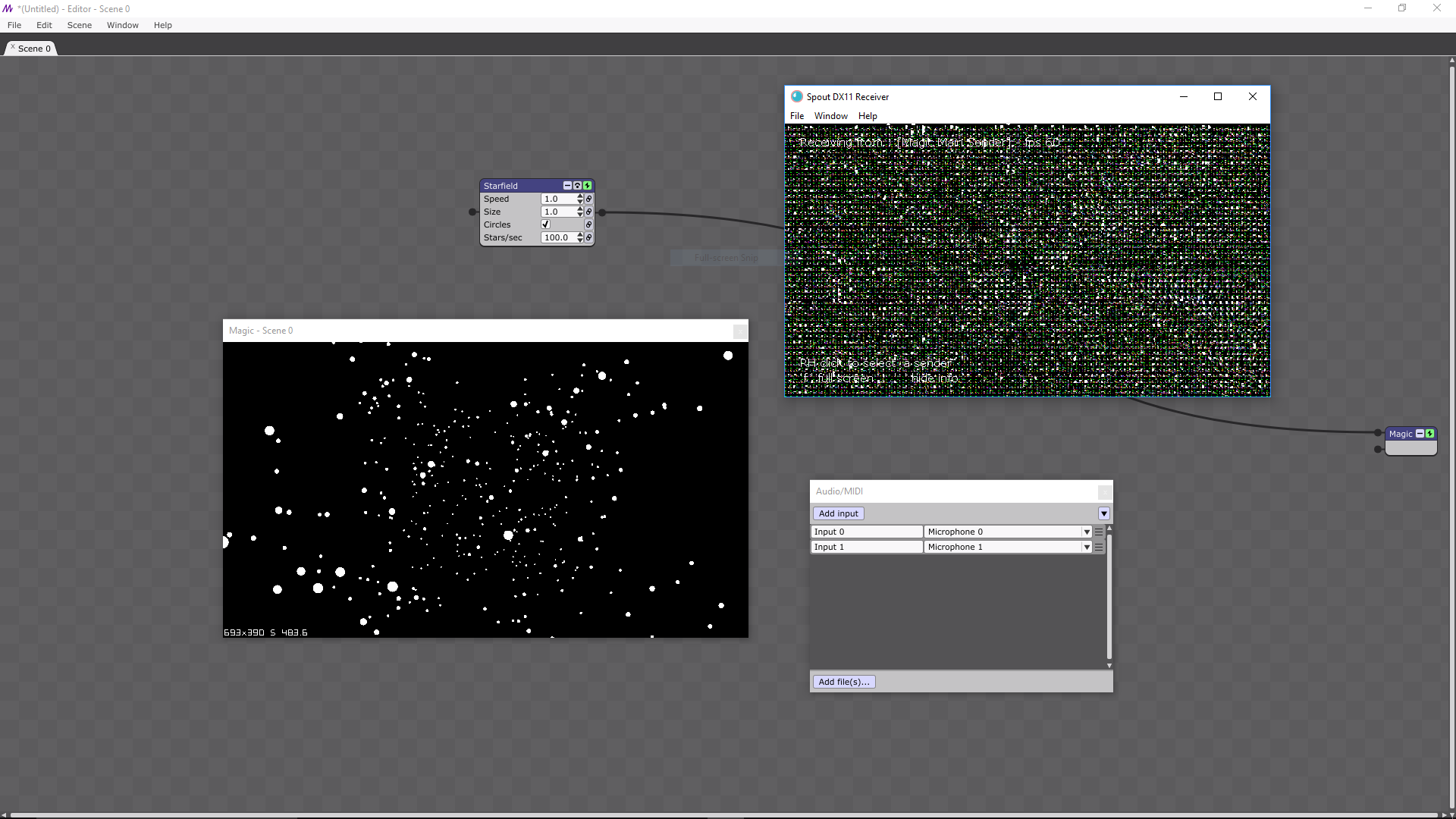
Task: Restore down the main Magic editor window
Action: [1402, 8]
